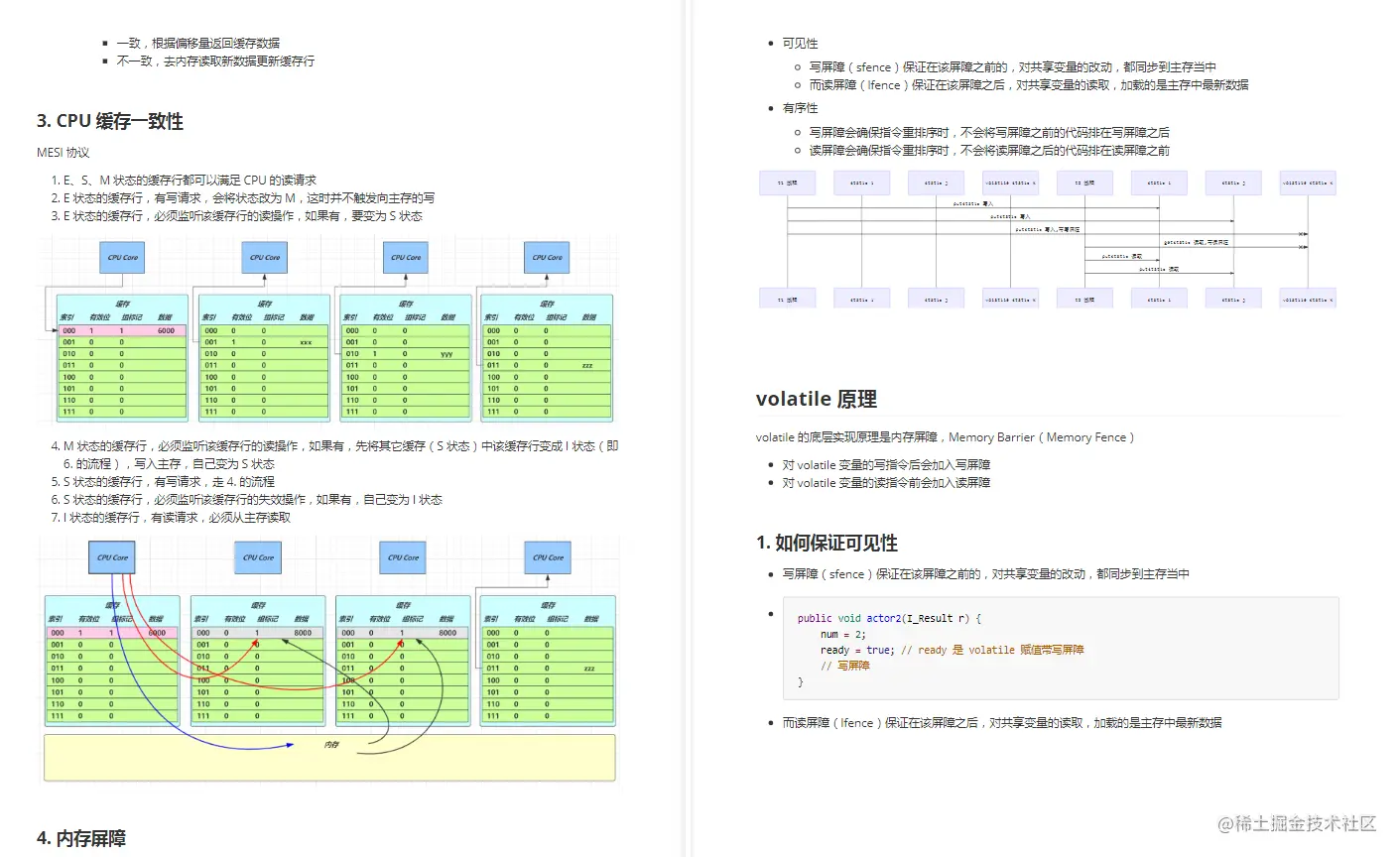Click the 缓存 cache table header

point(121,303)
